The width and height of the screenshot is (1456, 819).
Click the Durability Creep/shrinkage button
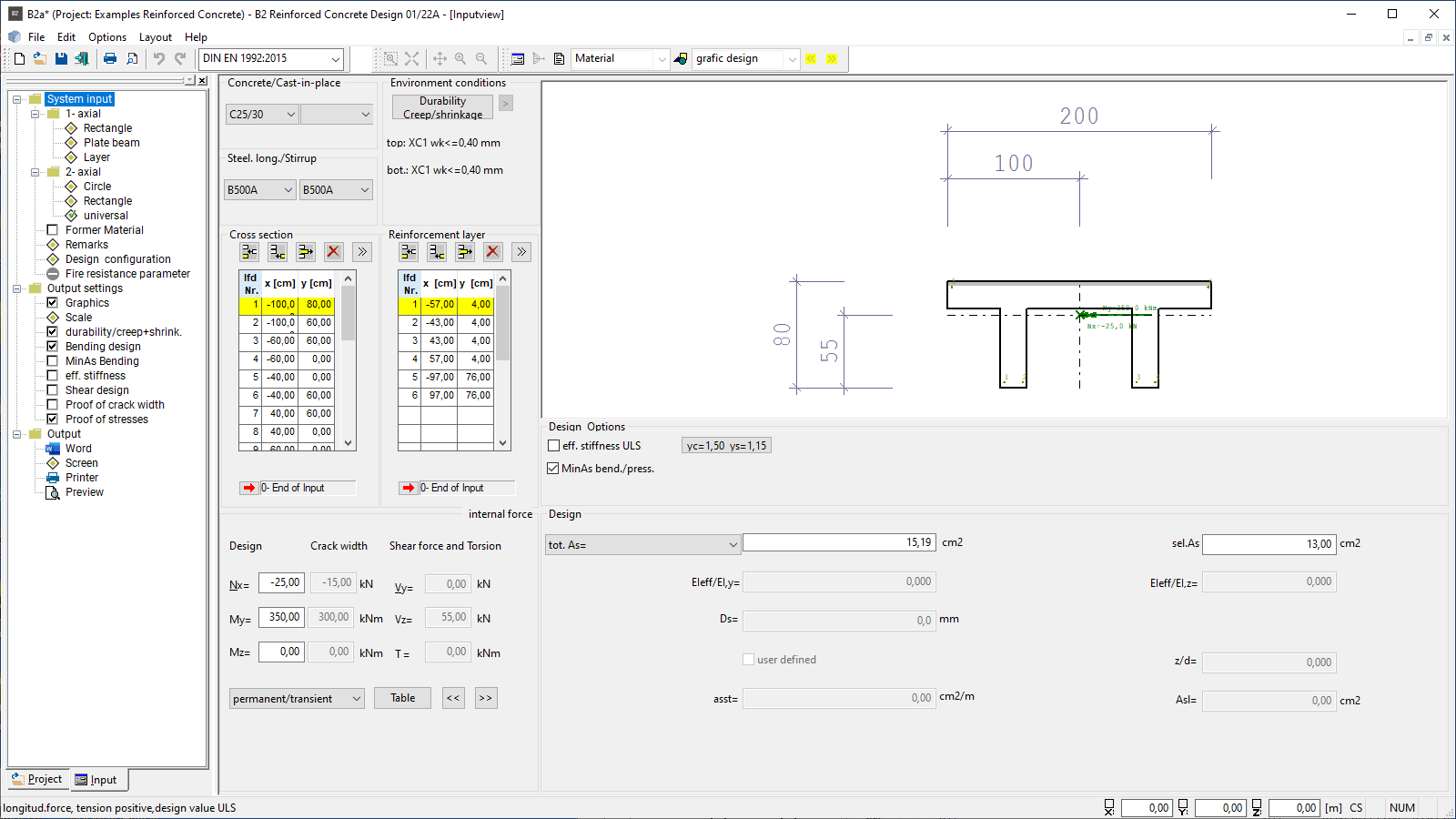click(x=442, y=107)
